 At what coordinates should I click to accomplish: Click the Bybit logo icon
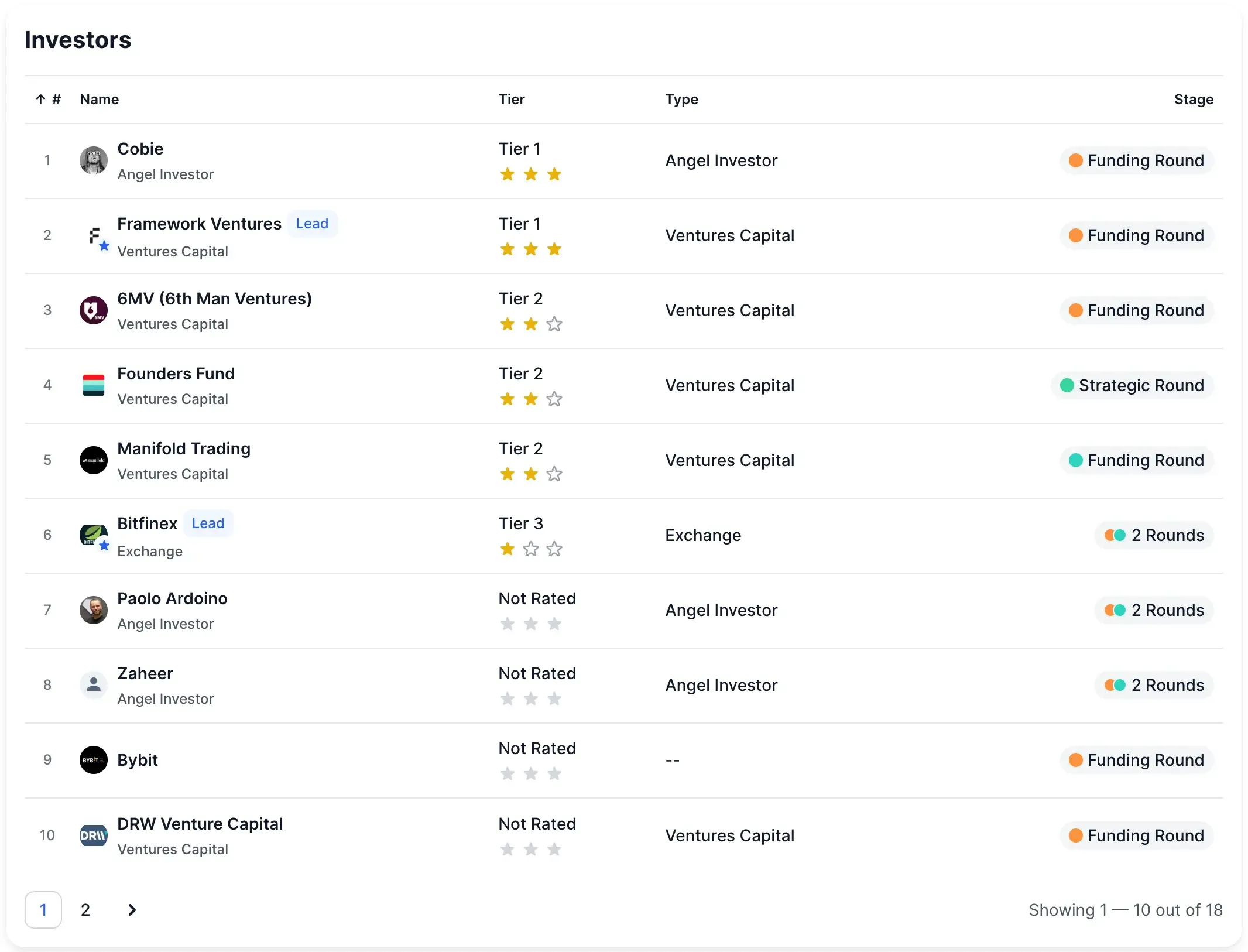[94, 760]
